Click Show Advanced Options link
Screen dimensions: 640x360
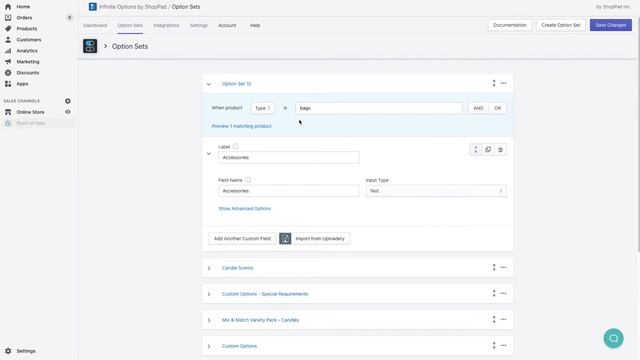click(x=244, y=209)
